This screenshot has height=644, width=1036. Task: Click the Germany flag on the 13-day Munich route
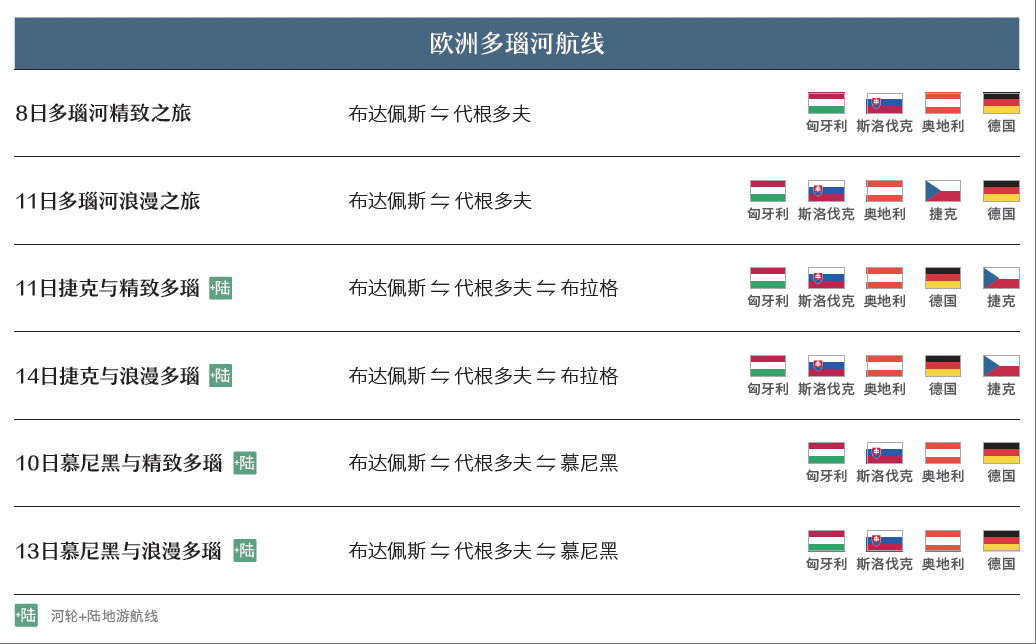pos(1002,538)
